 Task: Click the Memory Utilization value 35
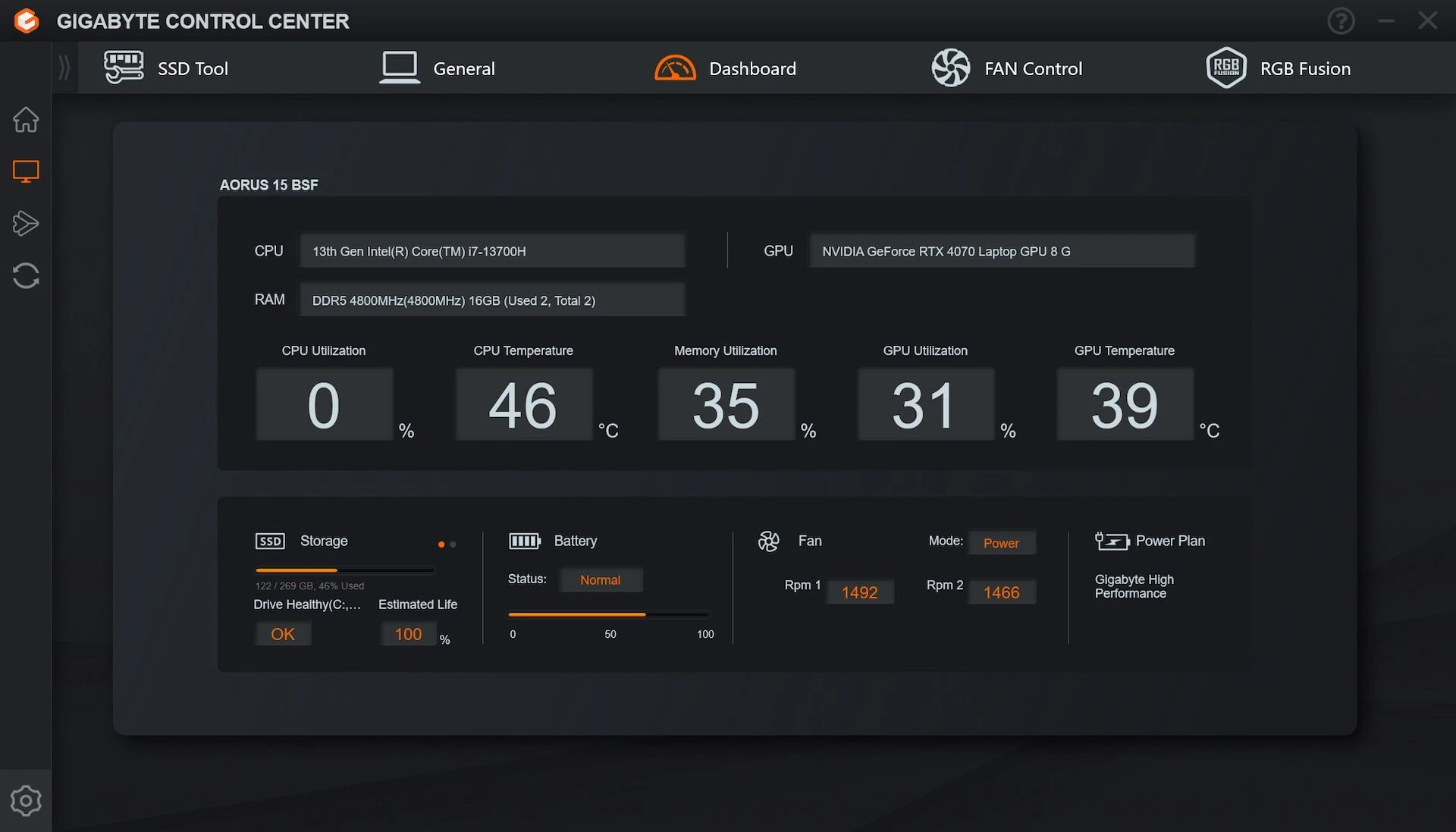pyautogui.click(x=726, y=404)
